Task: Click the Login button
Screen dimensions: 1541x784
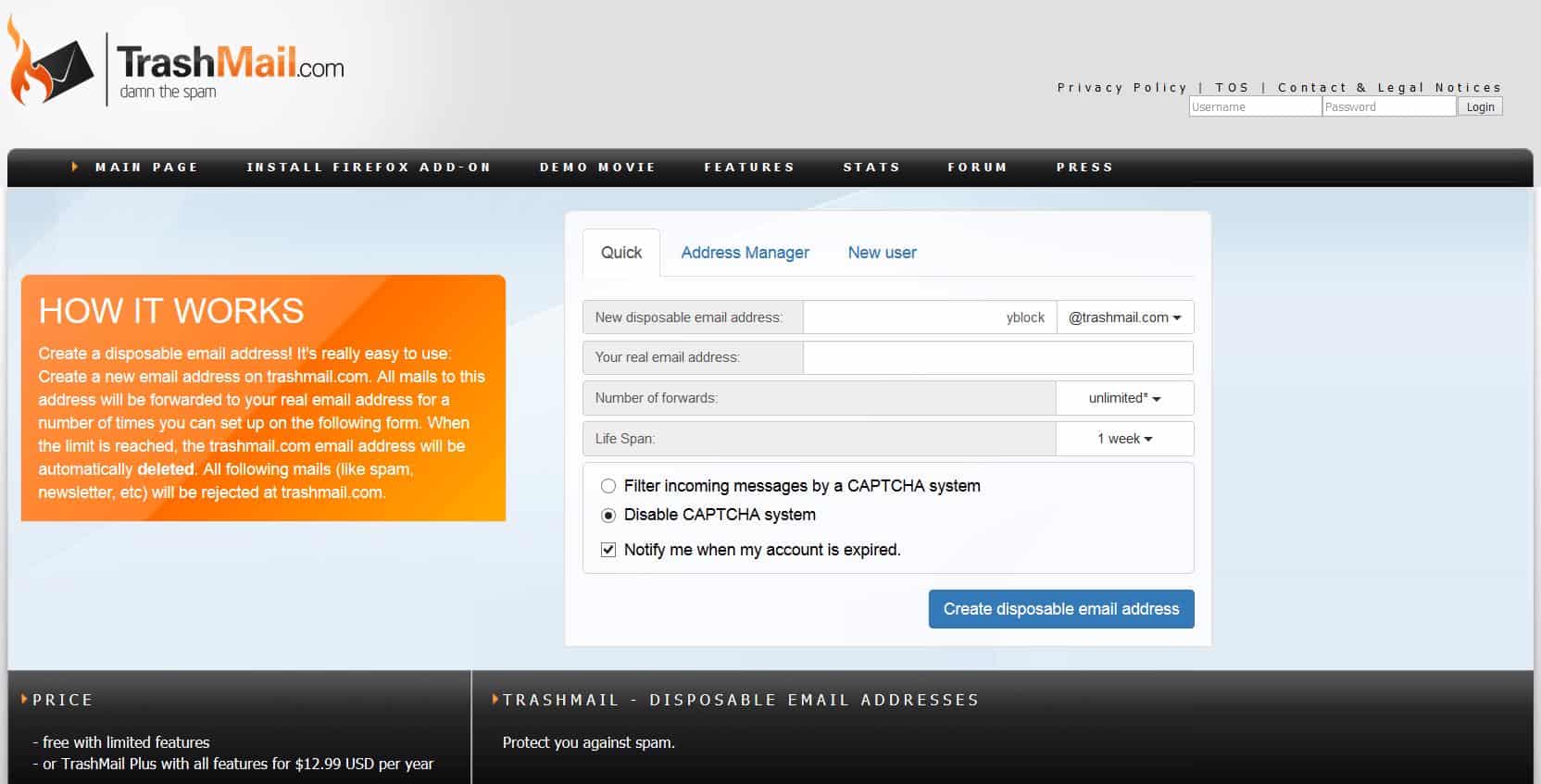Action: point(1480,106)
